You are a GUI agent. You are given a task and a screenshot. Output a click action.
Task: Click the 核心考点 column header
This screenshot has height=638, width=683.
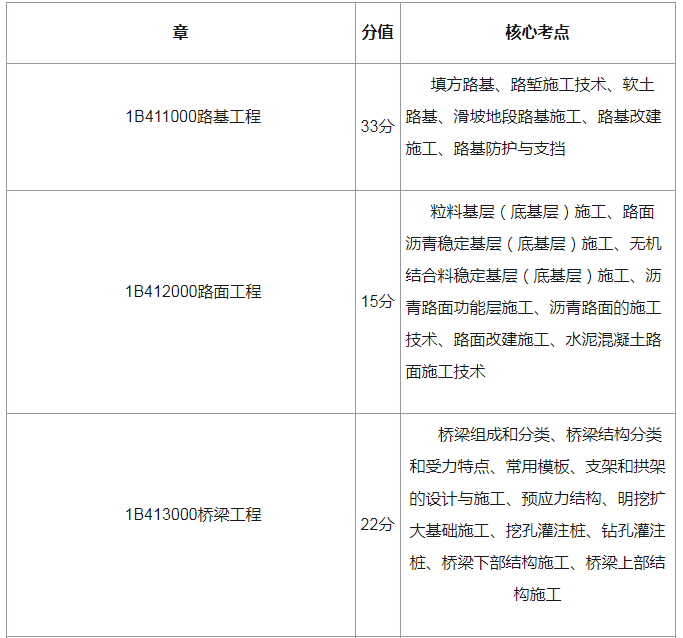(537, 33)
